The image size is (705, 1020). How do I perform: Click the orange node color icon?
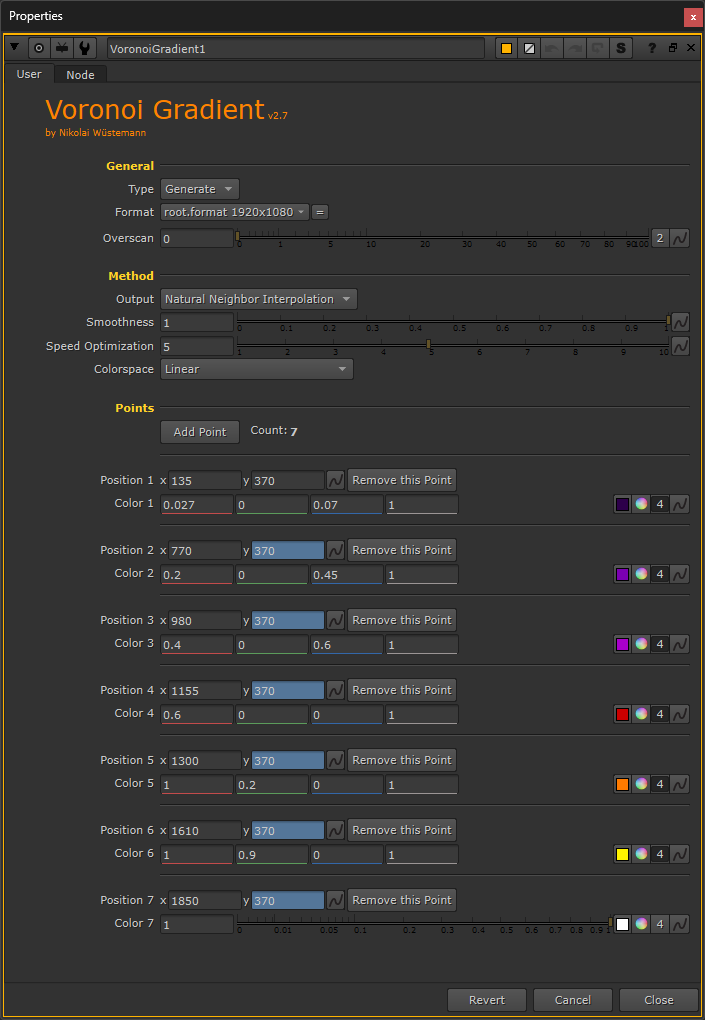506,48
